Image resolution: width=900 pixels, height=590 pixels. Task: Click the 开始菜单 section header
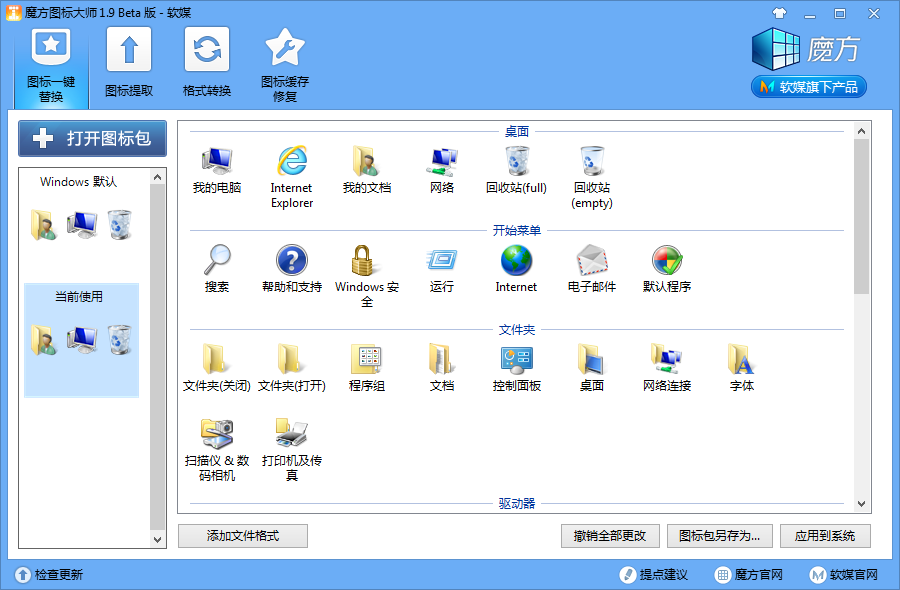517,231
